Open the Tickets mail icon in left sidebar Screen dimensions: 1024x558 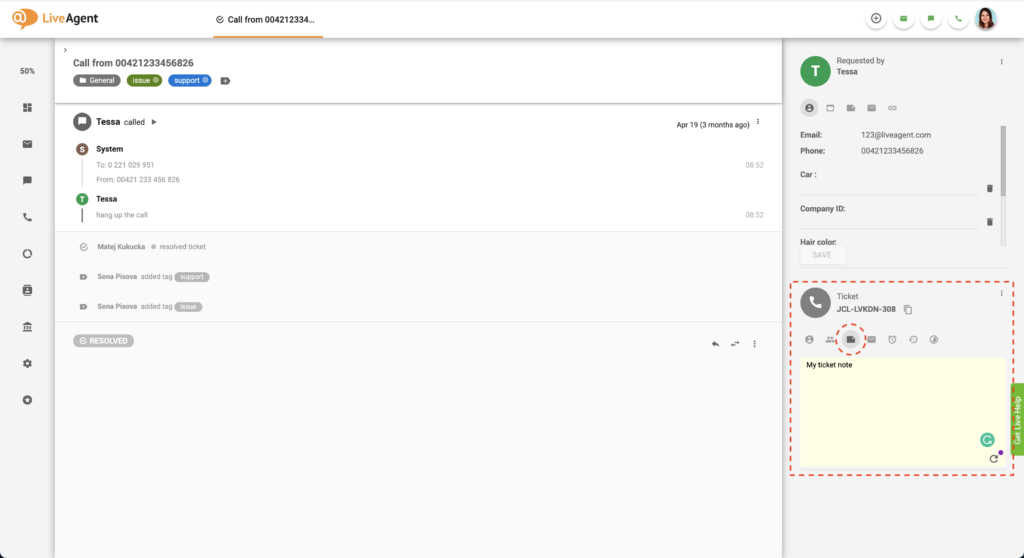point(27,144)
